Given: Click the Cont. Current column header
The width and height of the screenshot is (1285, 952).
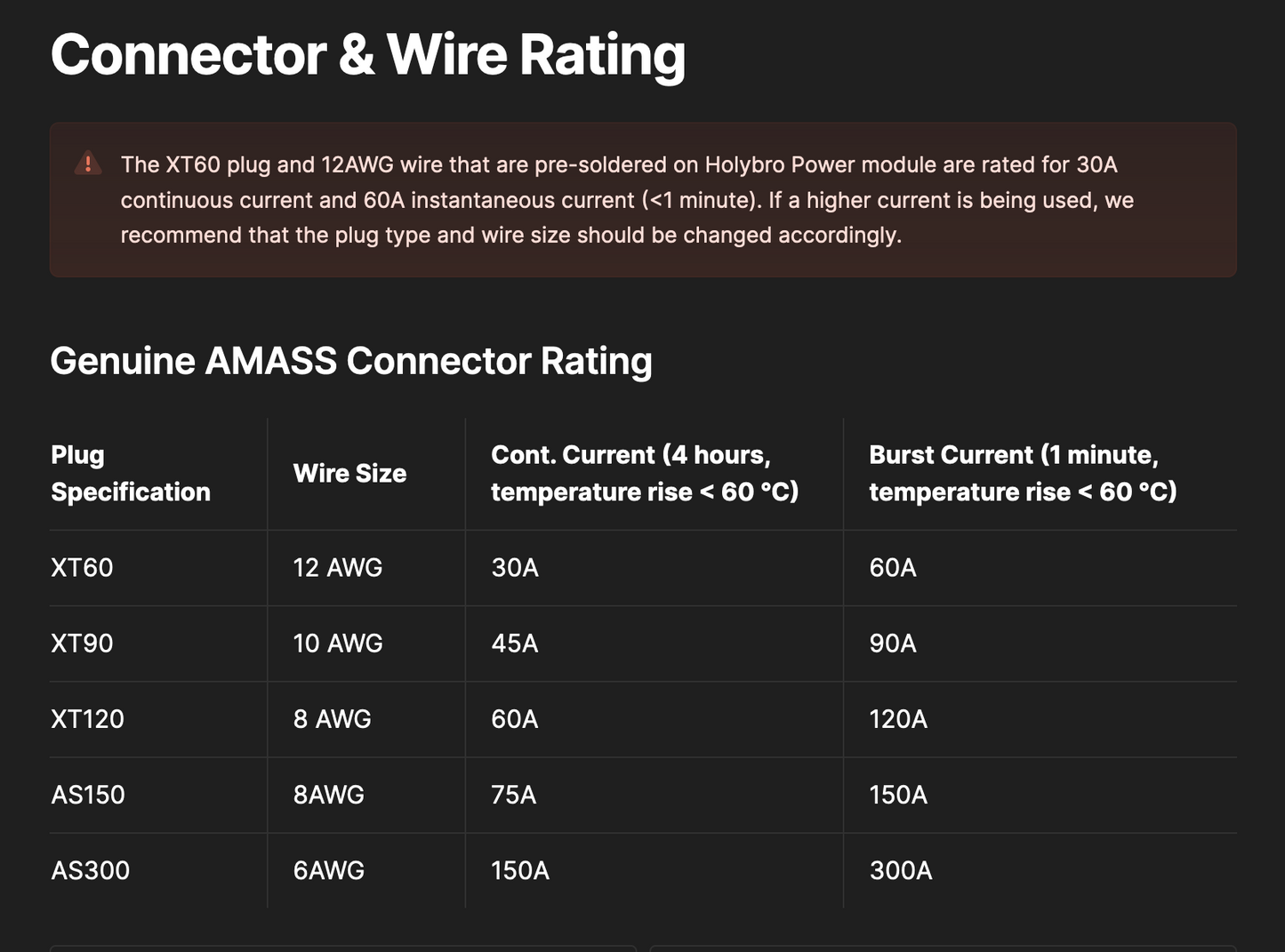Looking at the screenshot, I should pos(645,473).
